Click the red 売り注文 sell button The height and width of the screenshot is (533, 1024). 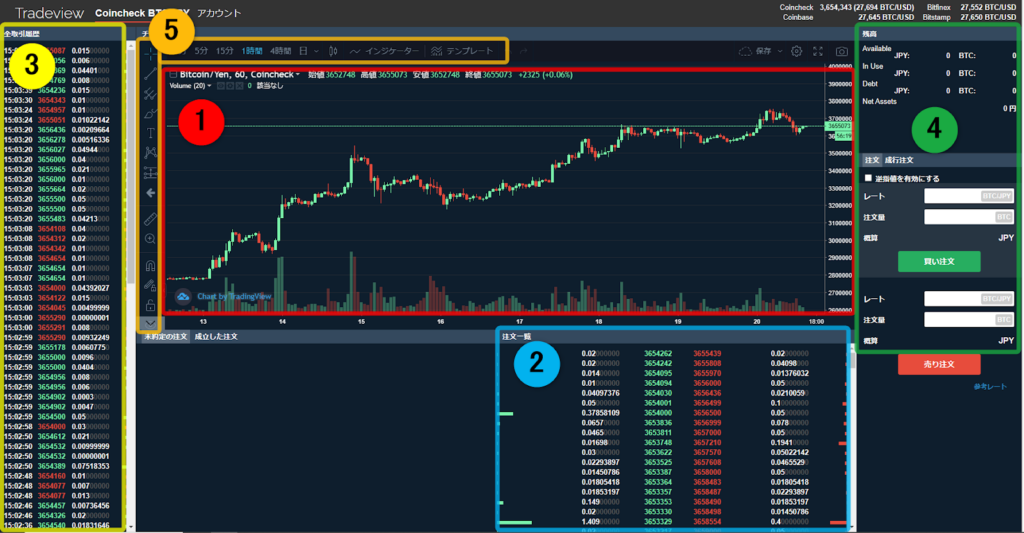pyautogui.click(x=939, y=364)
